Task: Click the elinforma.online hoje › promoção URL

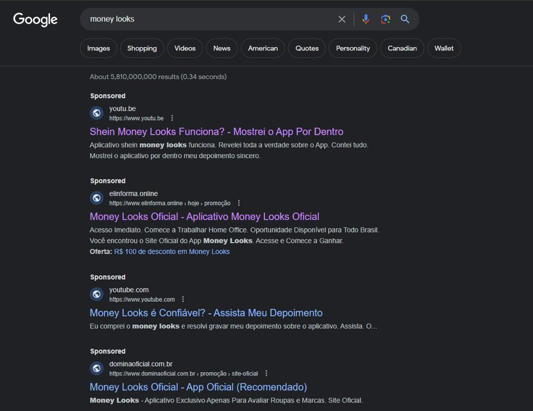Action: pos(170,203)
